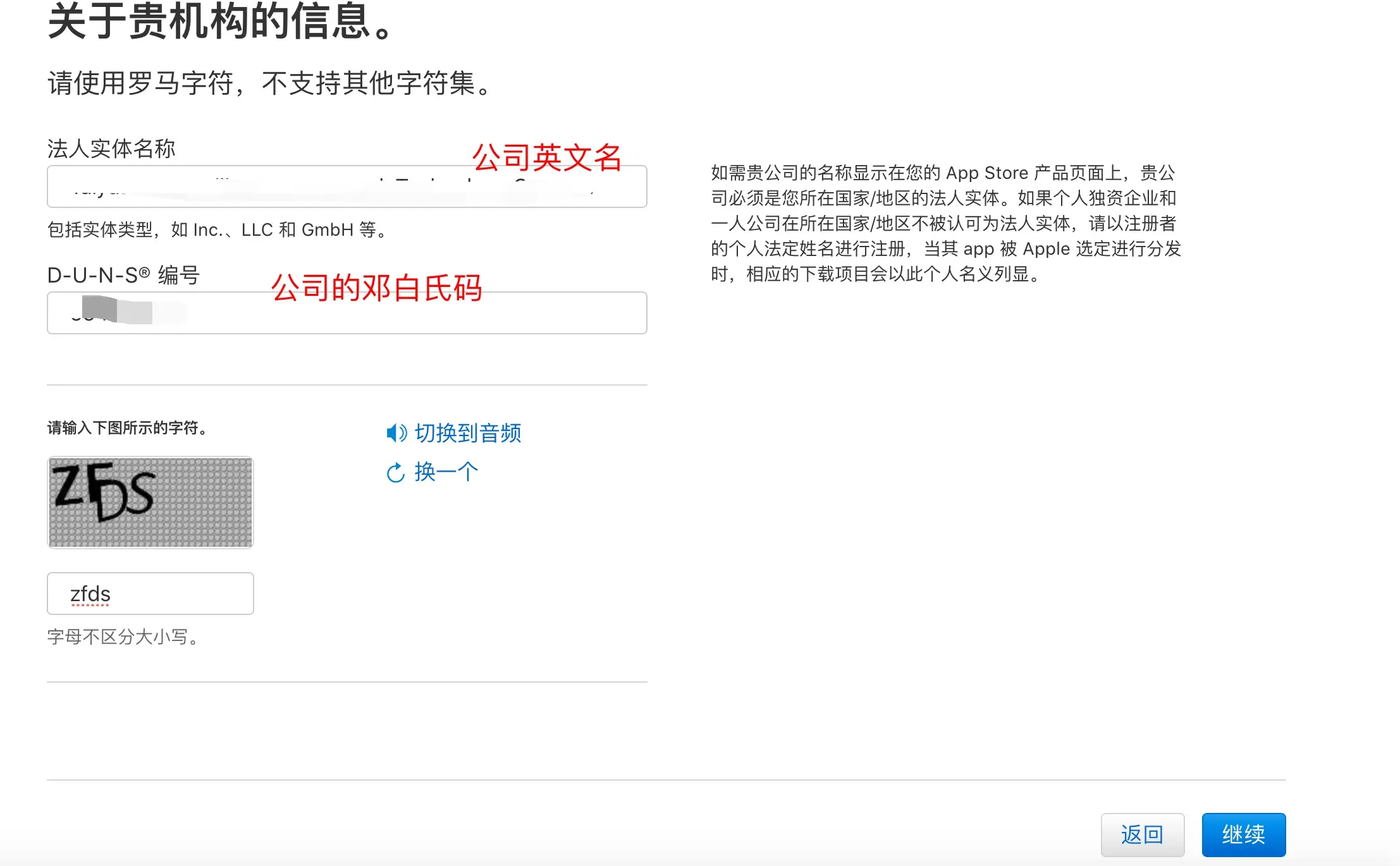Viewport: 1400px width, 866px height.
Task: Click the captcha answer field containing zfds
Action: click(150, 594)
